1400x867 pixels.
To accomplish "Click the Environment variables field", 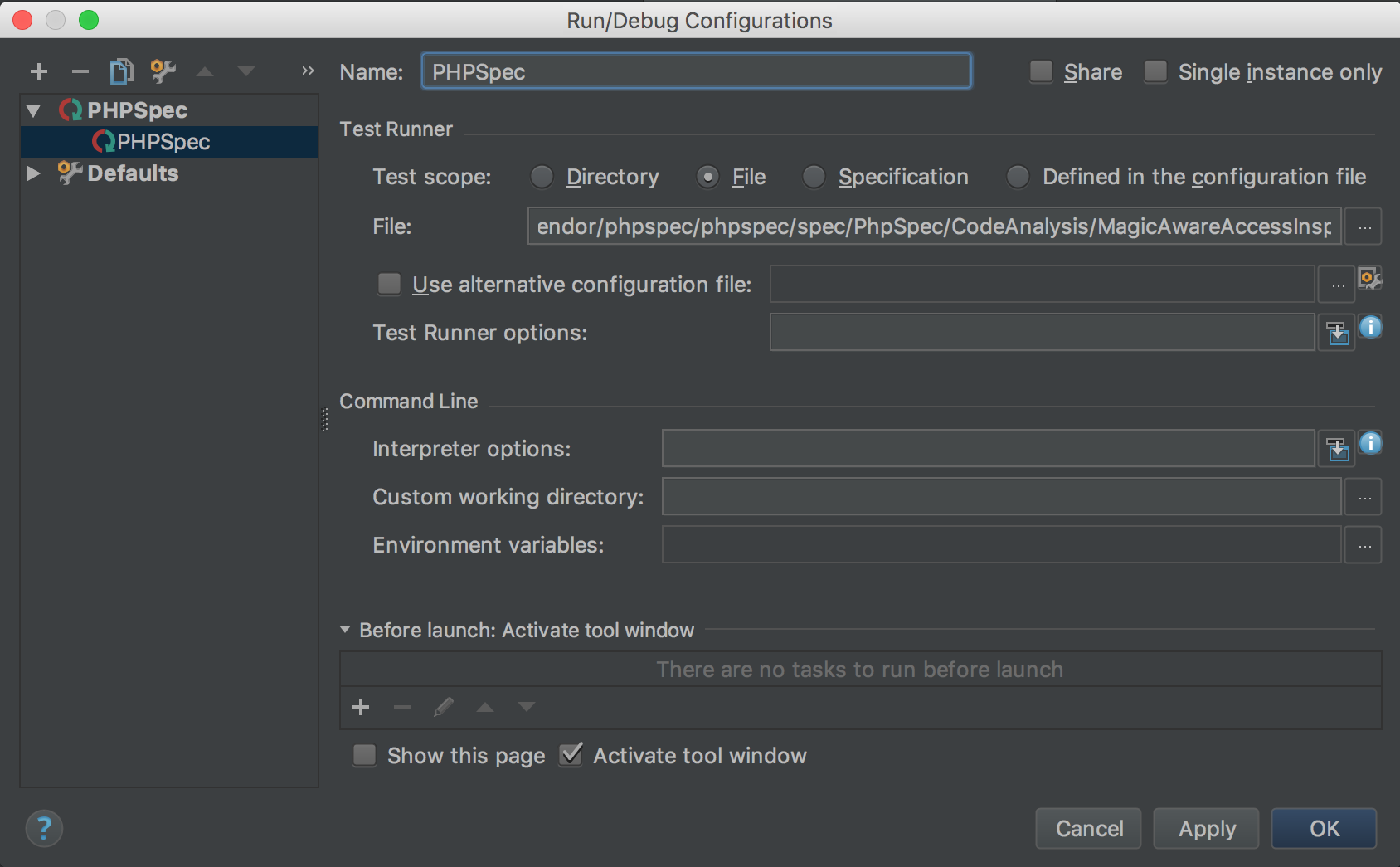I will tap(1002, 545).
